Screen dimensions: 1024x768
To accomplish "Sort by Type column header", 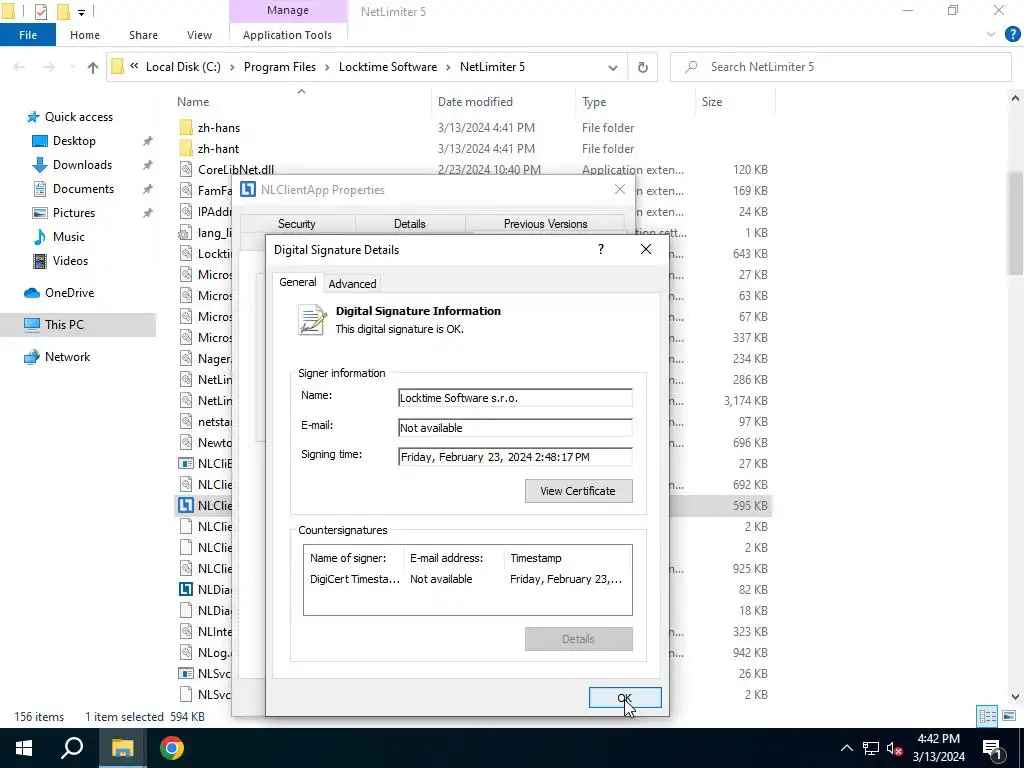I will pos(594,102).
